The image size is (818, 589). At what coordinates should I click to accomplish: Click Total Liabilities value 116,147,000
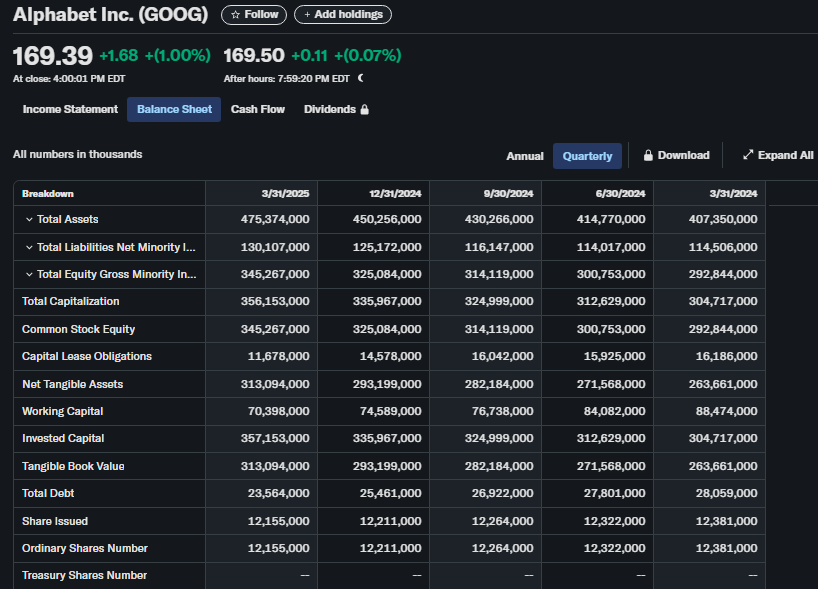coord(499,247)
